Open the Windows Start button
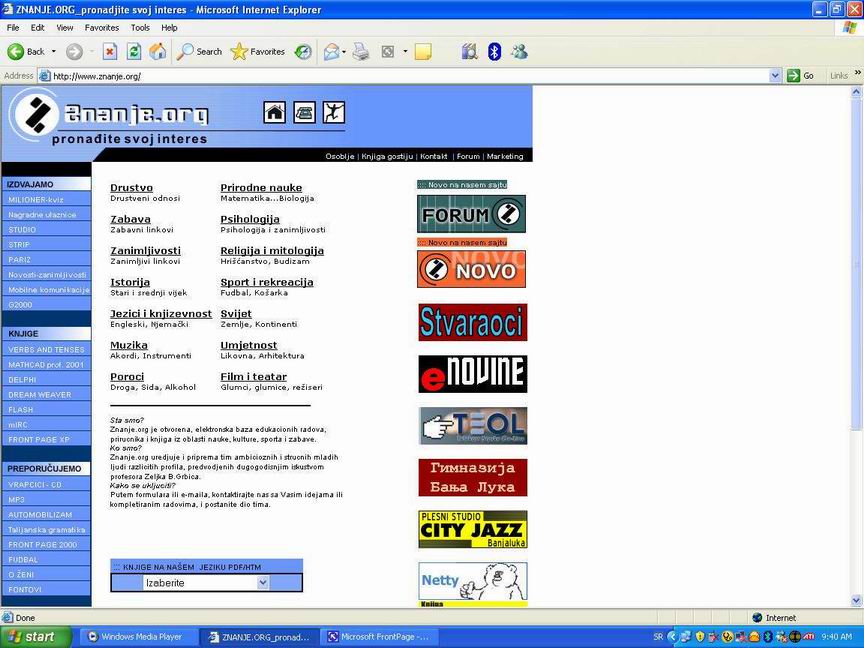This screenshot has width=864, height=648. click(36, 637)
